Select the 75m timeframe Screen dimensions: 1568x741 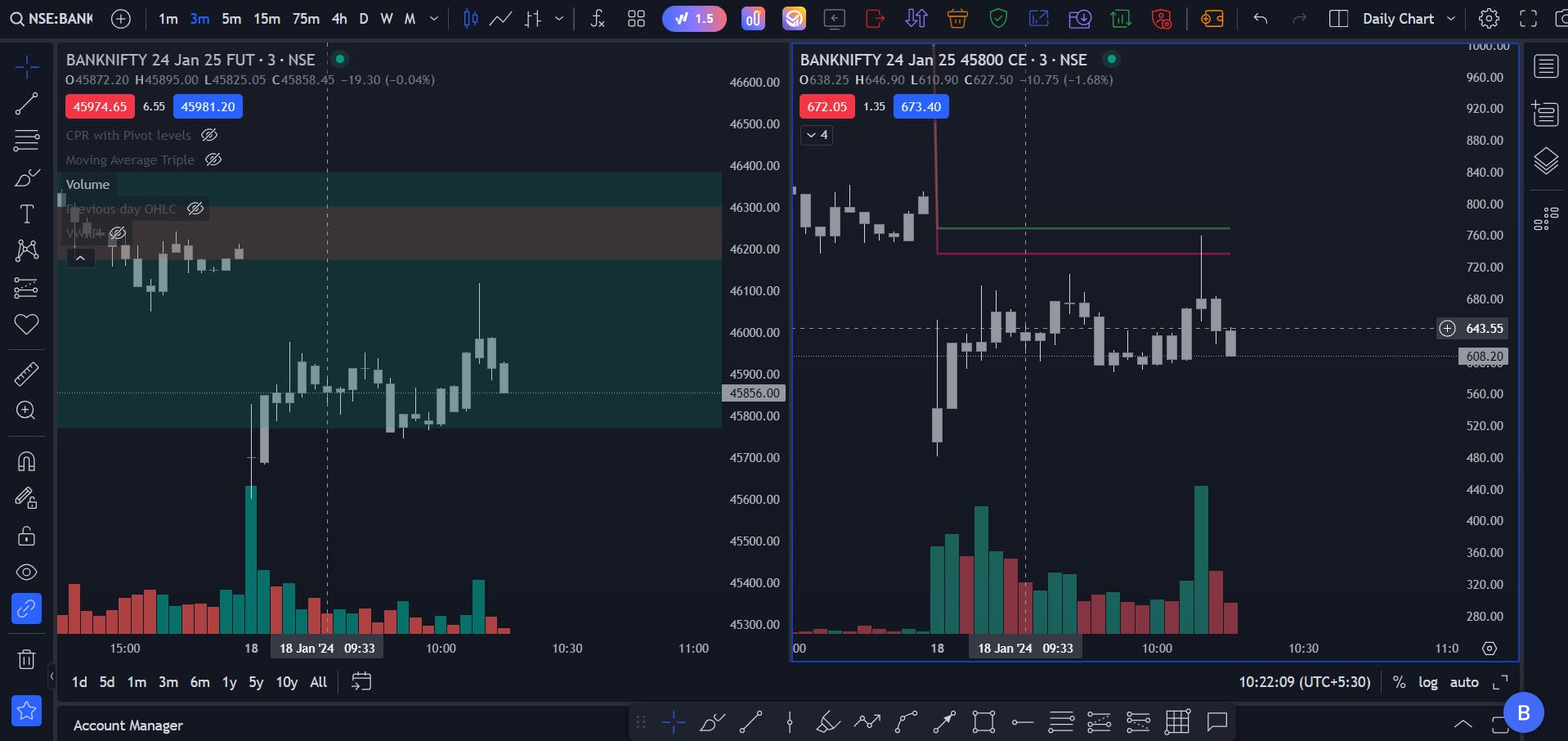click(306, 19)
